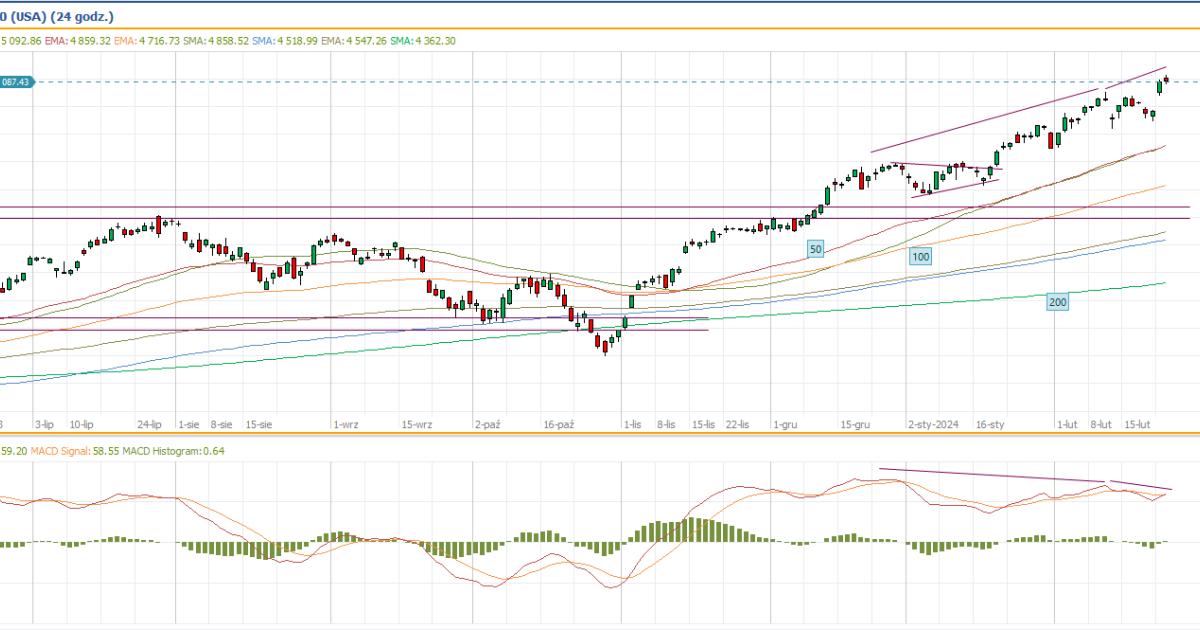Image resolution: width=1200 pixels, height=630 pixels.
Task: Click the 1-gru date on time axis
Action: point(786,425)
